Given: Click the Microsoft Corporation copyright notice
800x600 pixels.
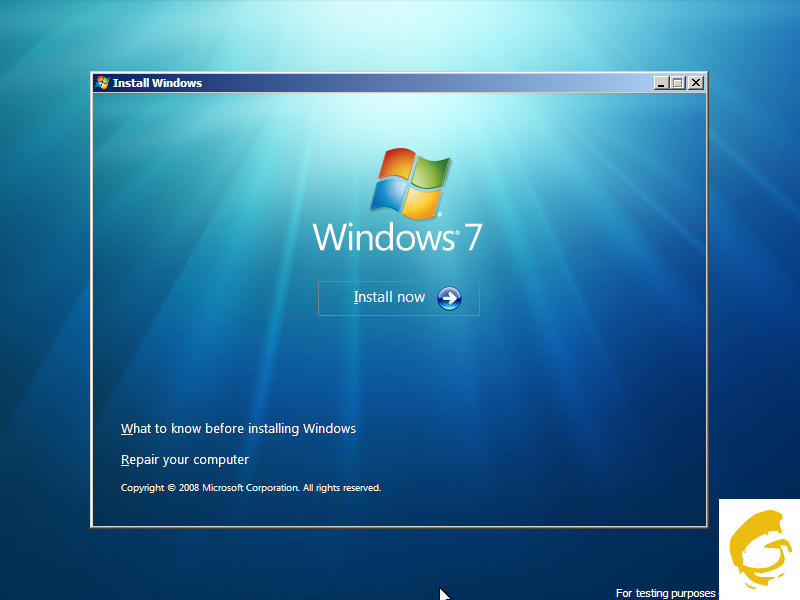Looking at the screenshot, I should tap(251, 488).
